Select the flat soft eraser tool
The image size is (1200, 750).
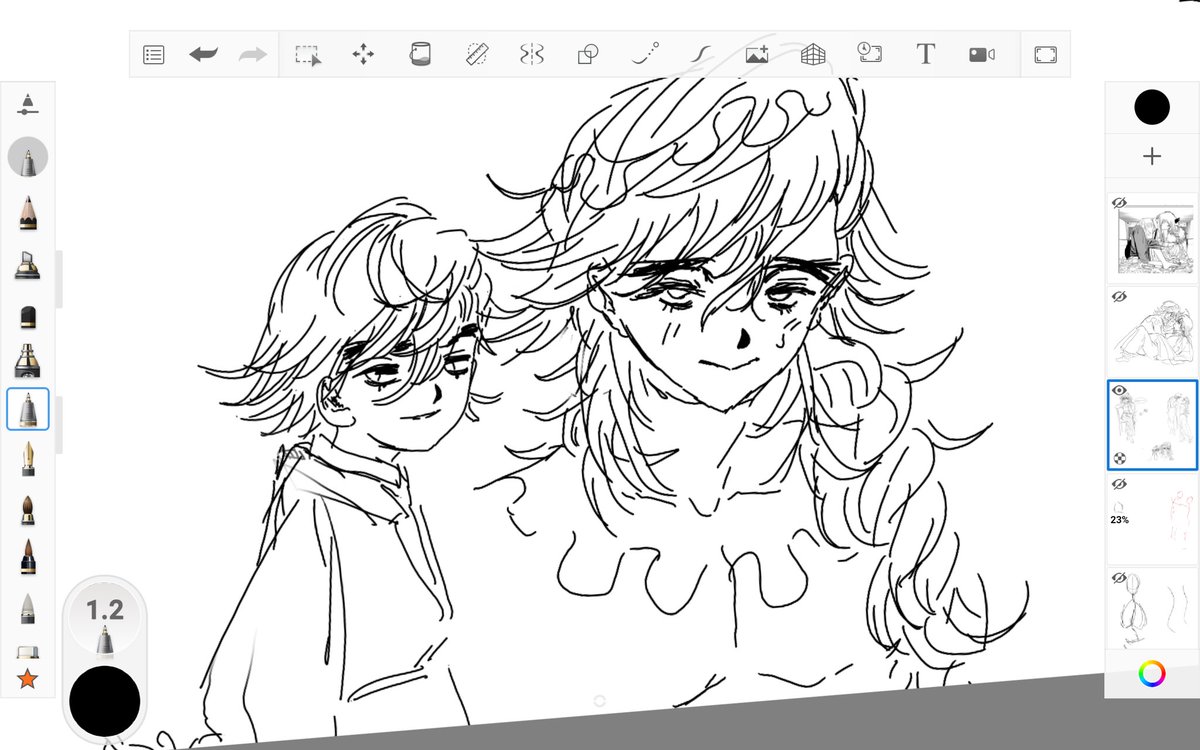(28, 652)
